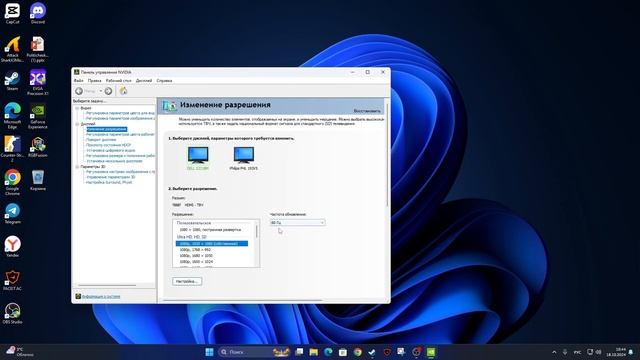The width and height of the screenshot is (640, 360).
Task: Select highlighted 1080p 1920 × 1080 resolution
Action: (211, 244)
